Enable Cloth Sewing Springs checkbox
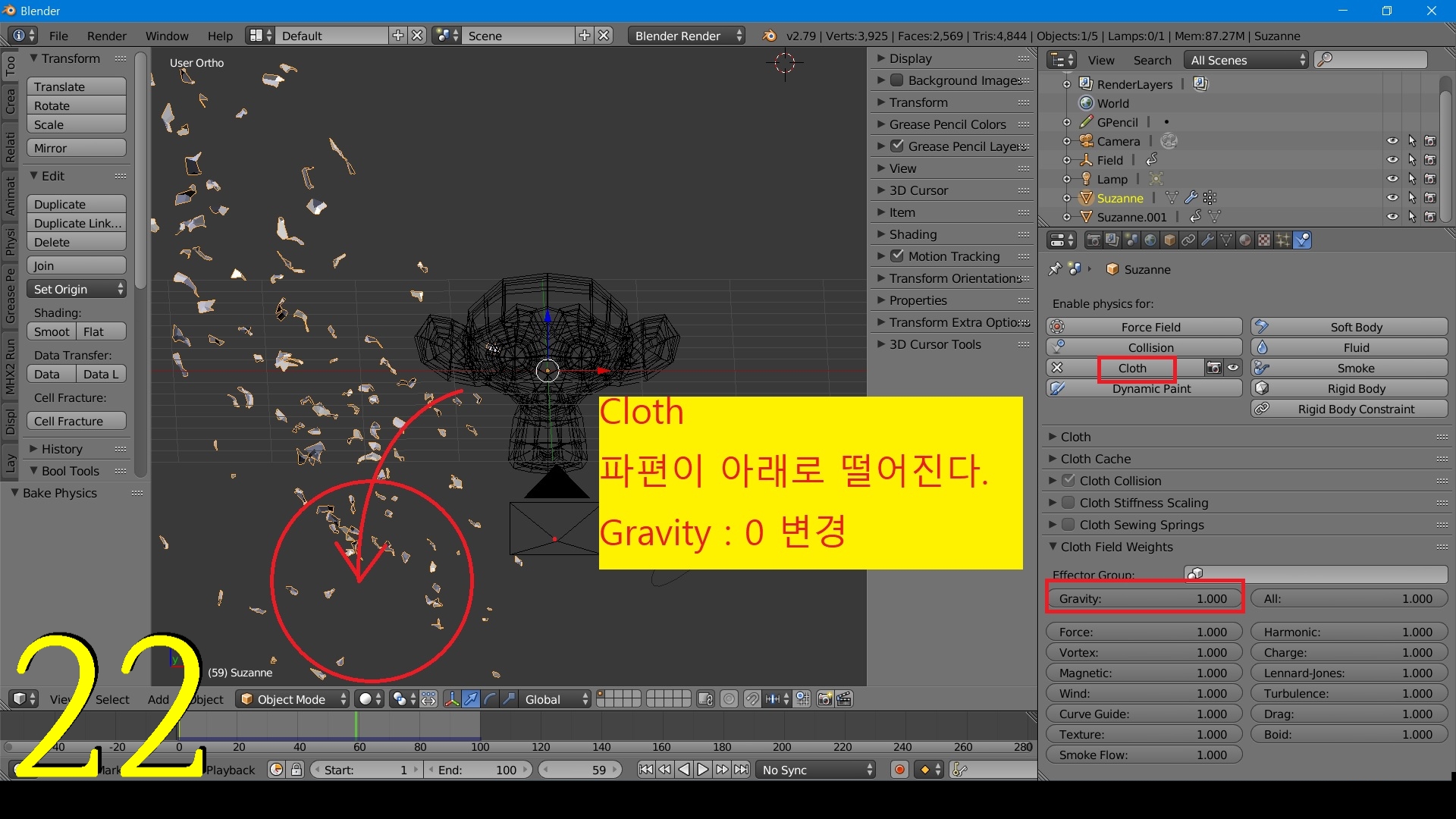The height and width of the screenshot is (819, 1456). tap(1068, 525)
